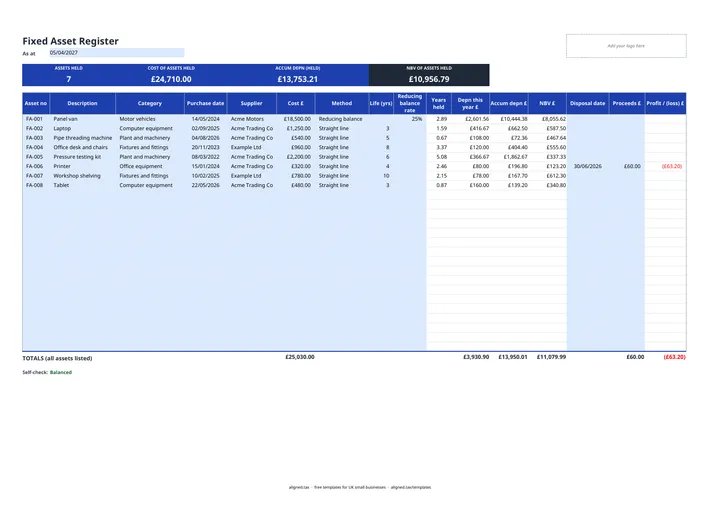Click the Reducing balance rate column header
The width and height of the screenshot is (720, 509).
tap(410, 103)
